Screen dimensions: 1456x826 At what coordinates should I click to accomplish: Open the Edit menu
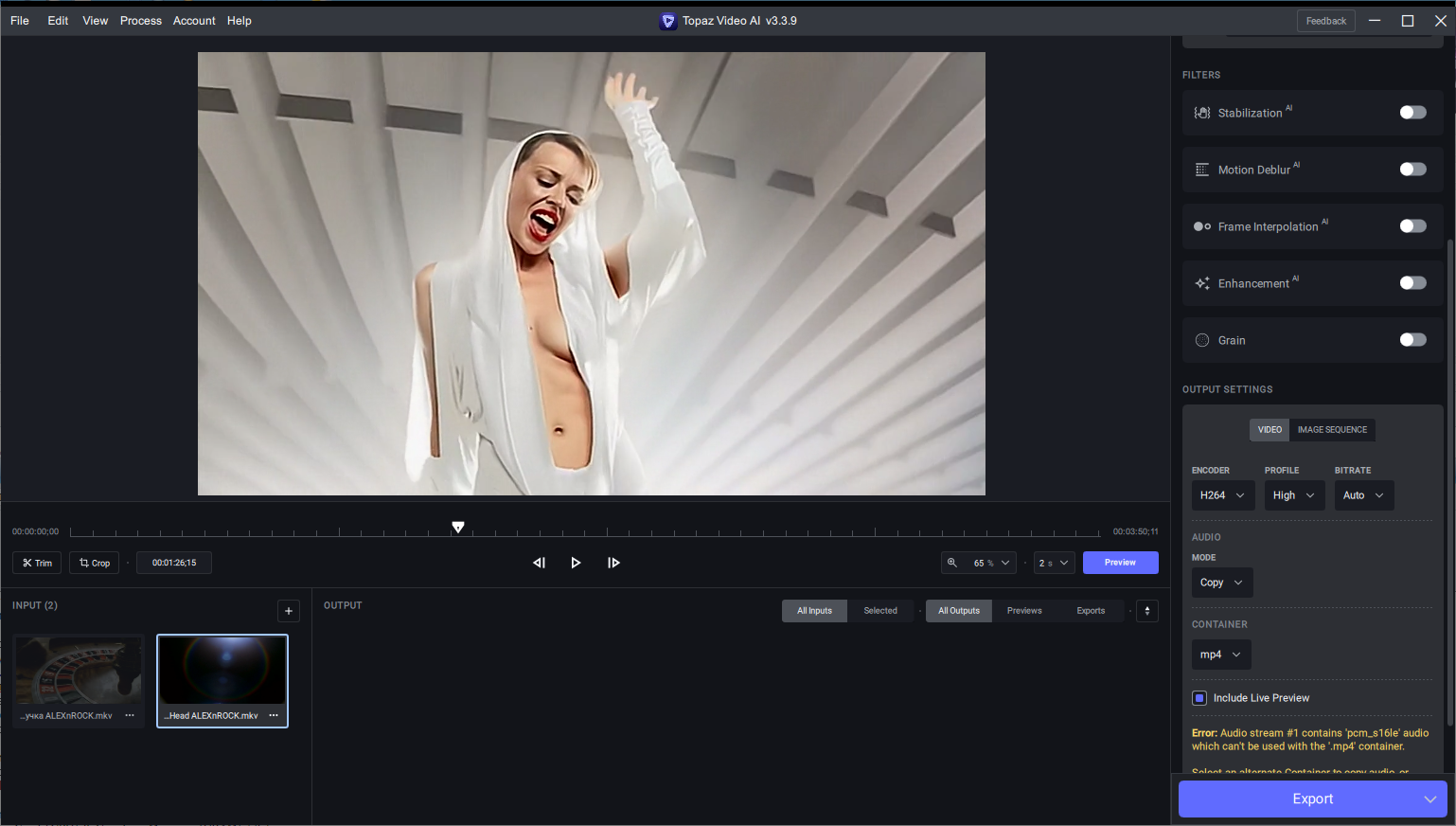(x=58, y=21)
